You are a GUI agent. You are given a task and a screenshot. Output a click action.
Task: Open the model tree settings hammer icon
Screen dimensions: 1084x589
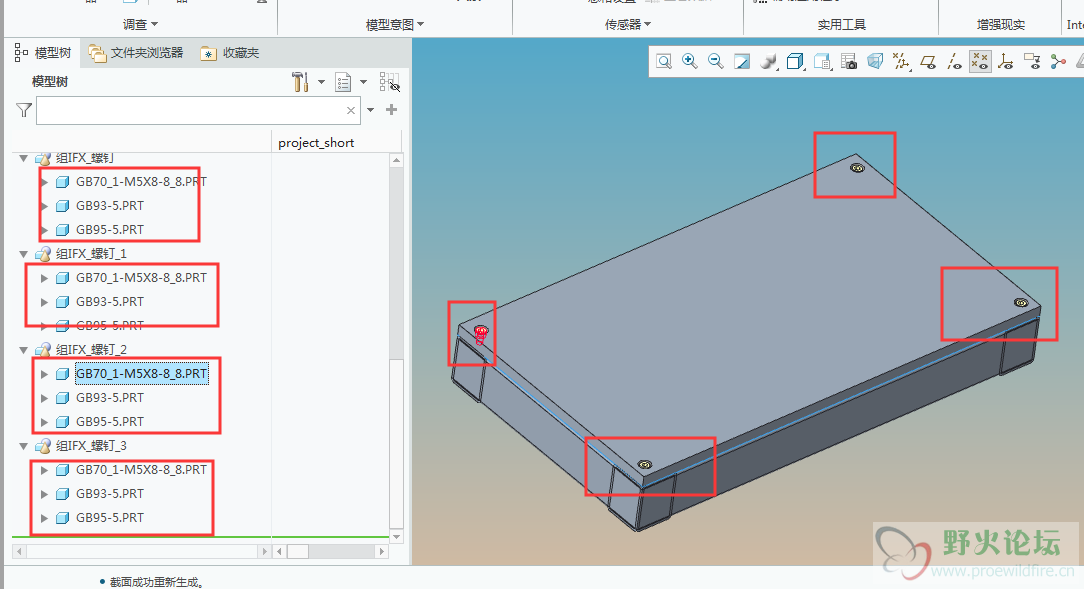[x=300, y=82]
